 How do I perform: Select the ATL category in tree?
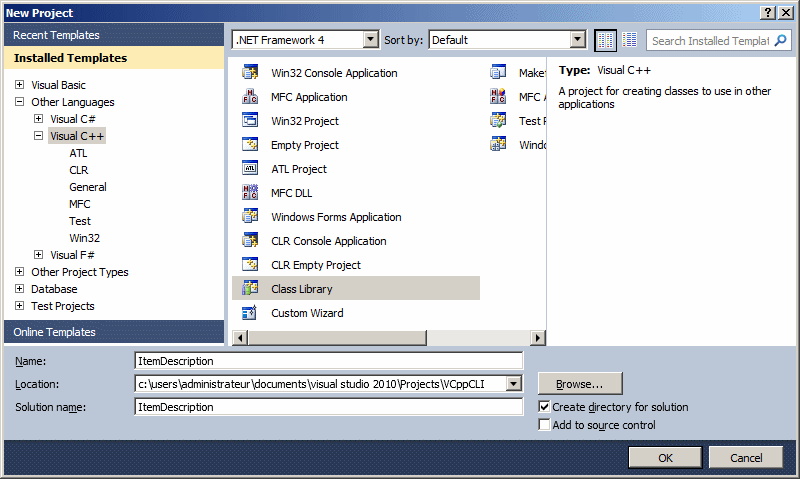(x=78, y=153)
